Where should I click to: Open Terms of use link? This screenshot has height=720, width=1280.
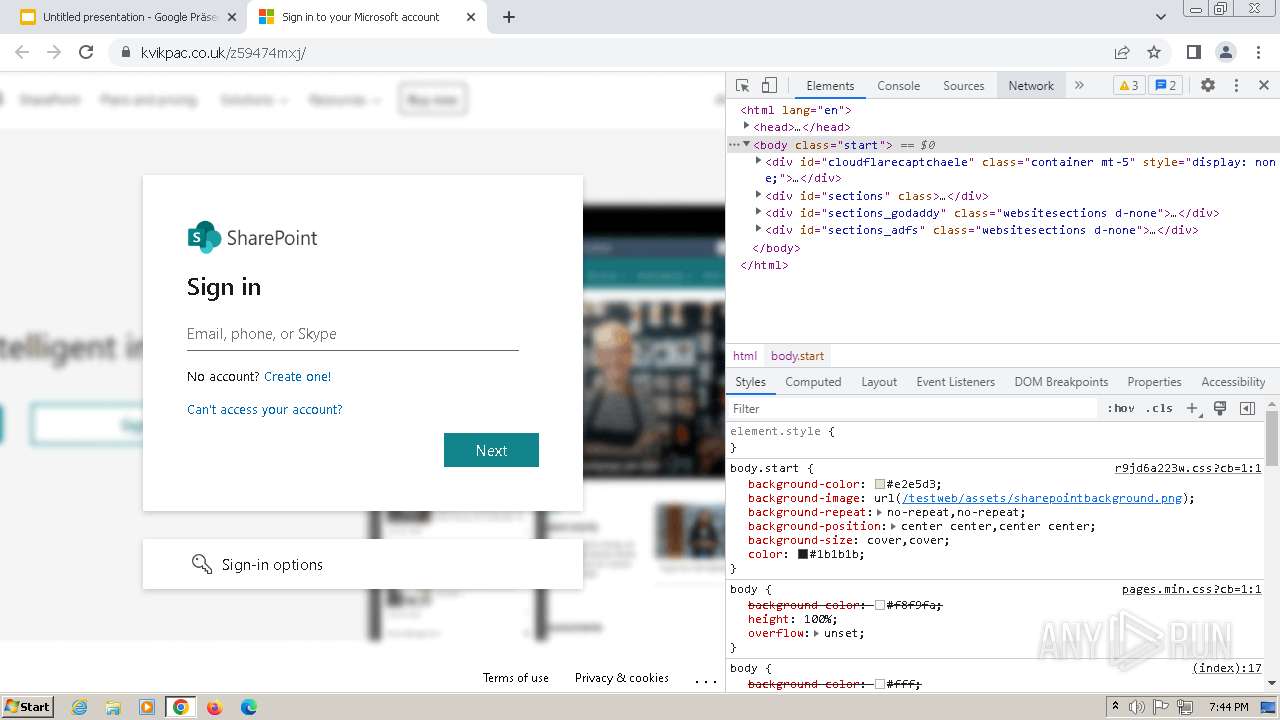(x=516, y=678)
